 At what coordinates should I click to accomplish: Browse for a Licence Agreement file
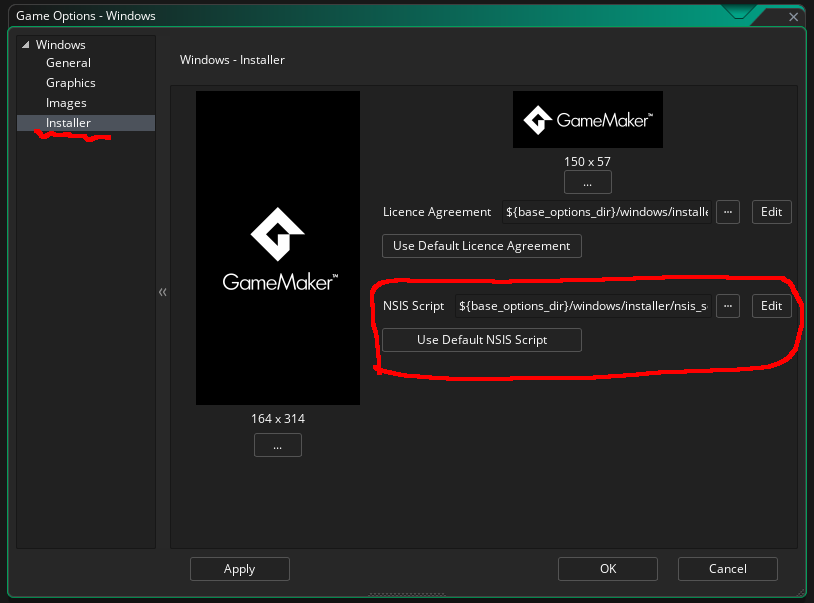728,212
